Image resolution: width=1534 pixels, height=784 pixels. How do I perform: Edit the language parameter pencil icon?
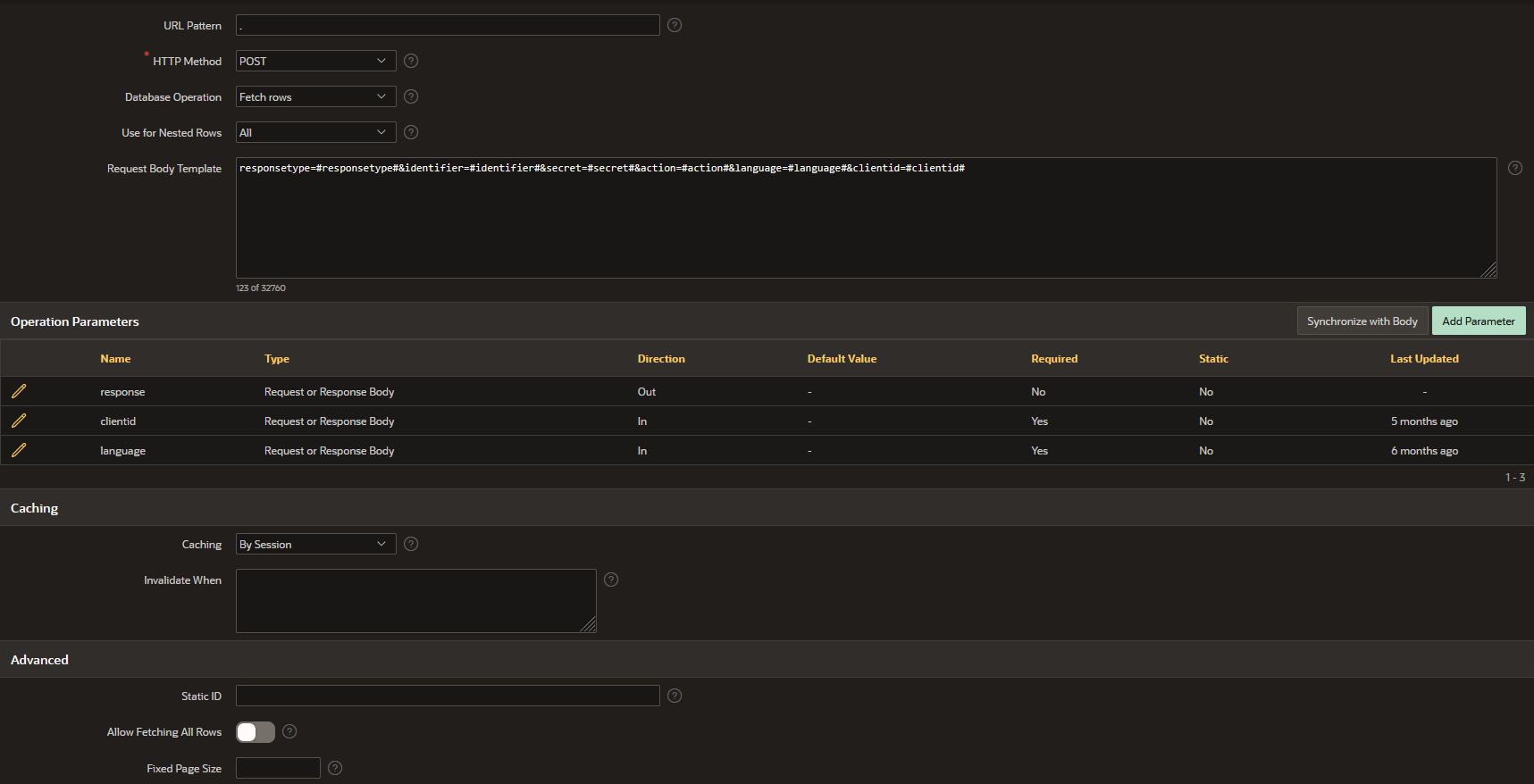(x=19, y=450)
